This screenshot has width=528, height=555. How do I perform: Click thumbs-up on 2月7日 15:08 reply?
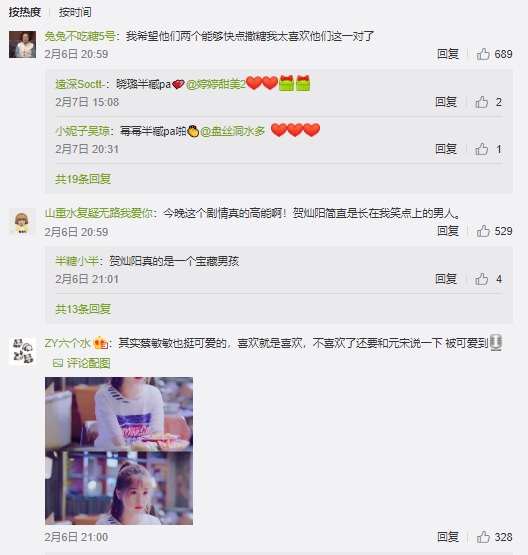(x=481, y=102)
